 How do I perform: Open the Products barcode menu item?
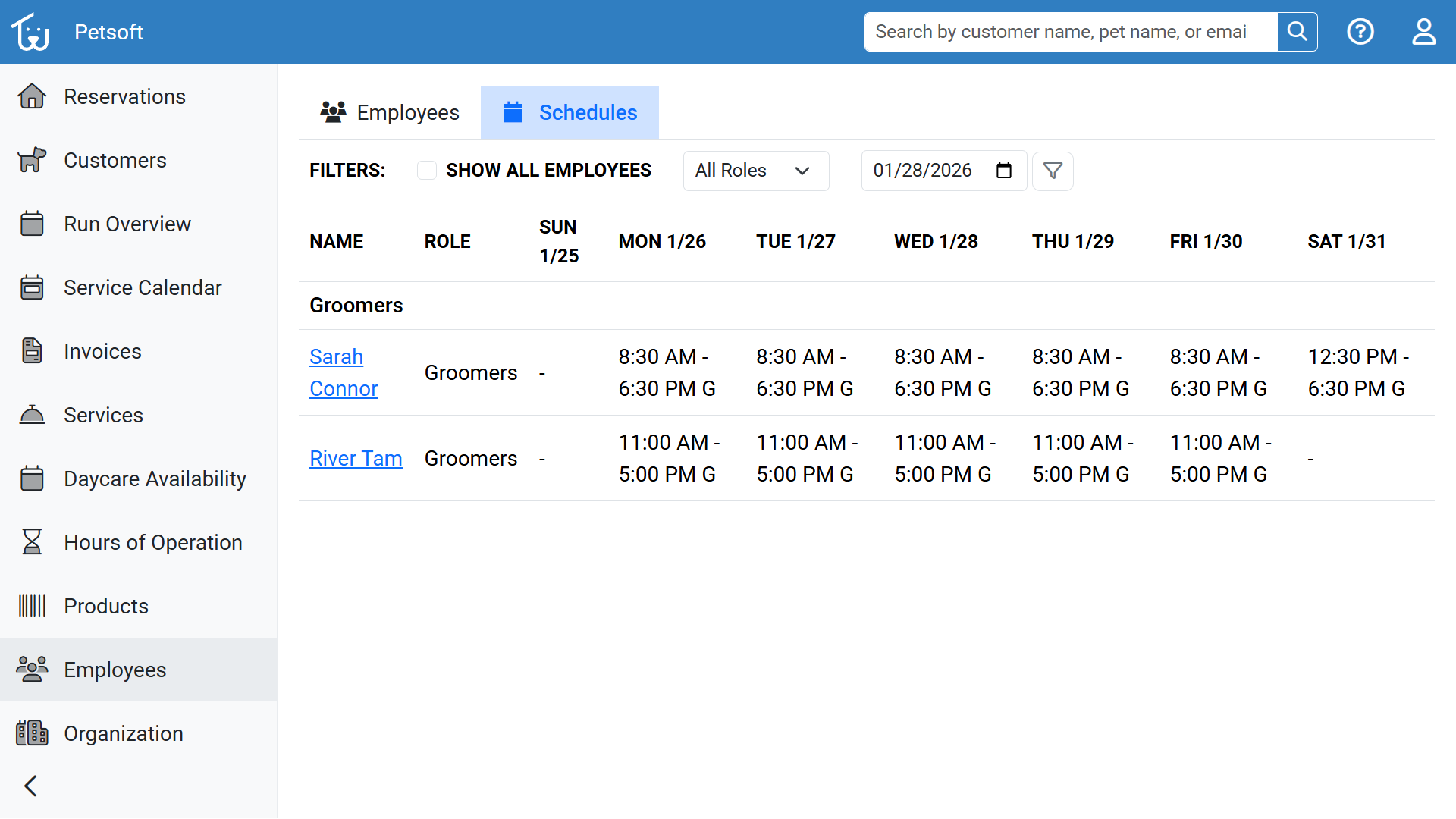pos(106,606)
